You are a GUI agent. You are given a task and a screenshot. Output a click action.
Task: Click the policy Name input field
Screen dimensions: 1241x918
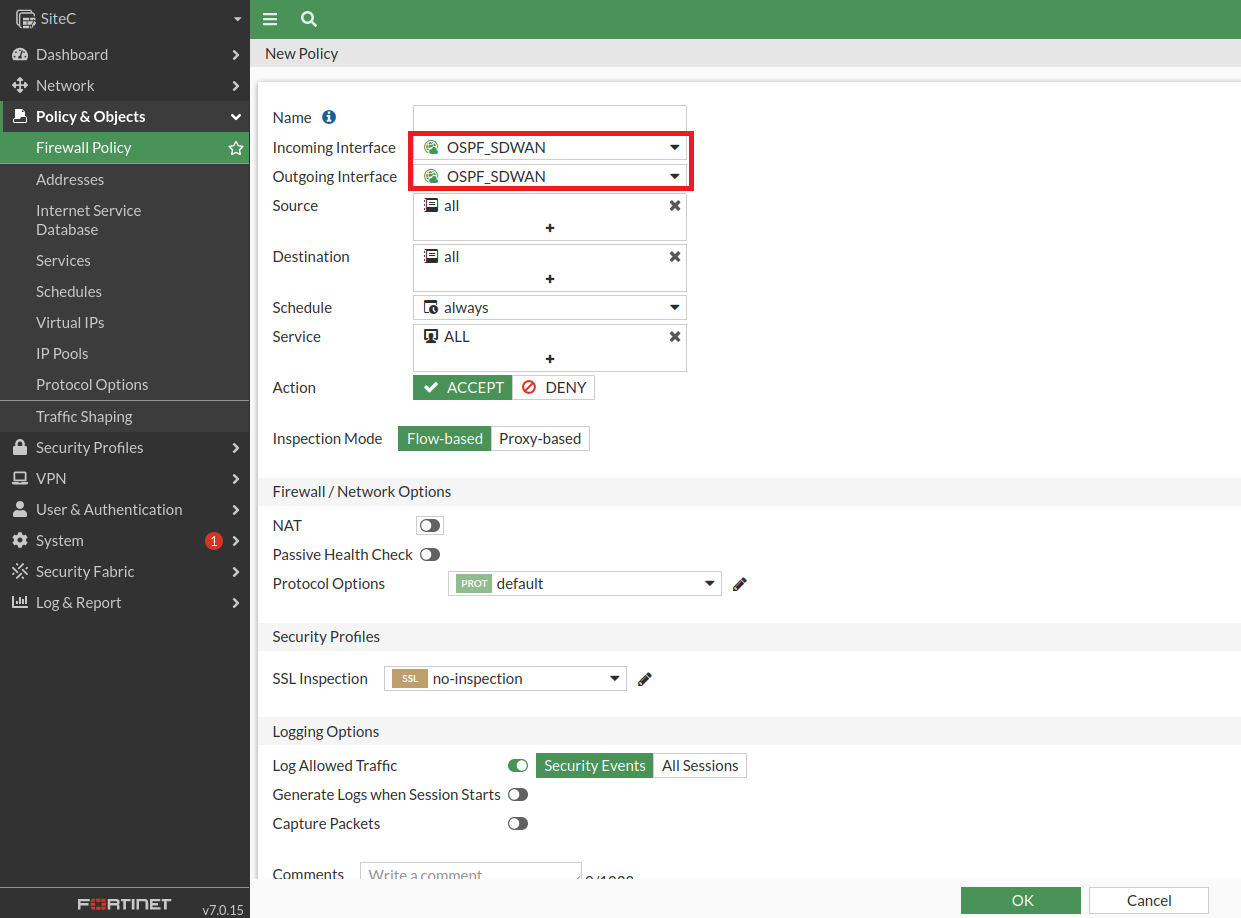click(x=550, y=117)
